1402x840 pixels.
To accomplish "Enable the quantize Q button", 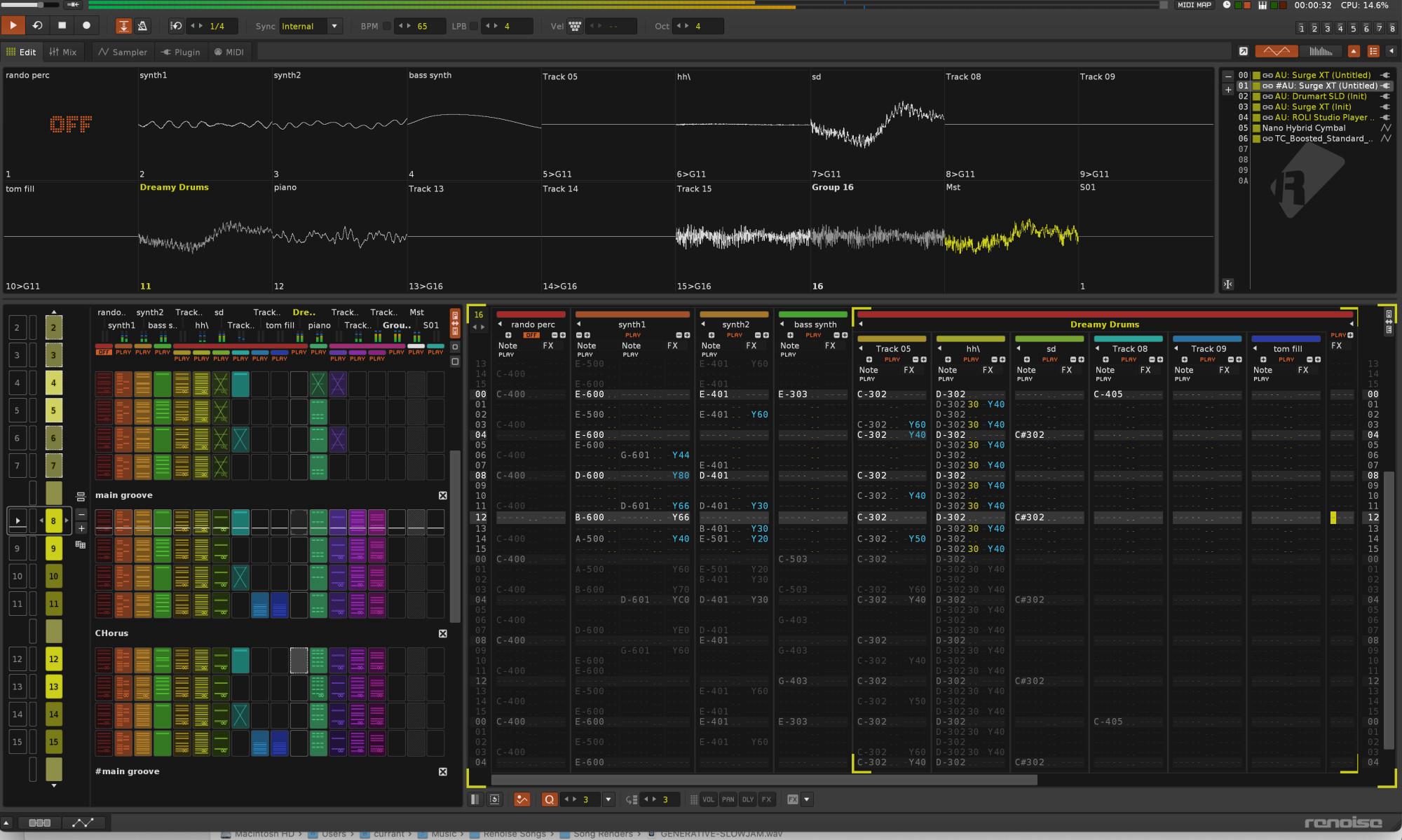I will click(549, 799).
